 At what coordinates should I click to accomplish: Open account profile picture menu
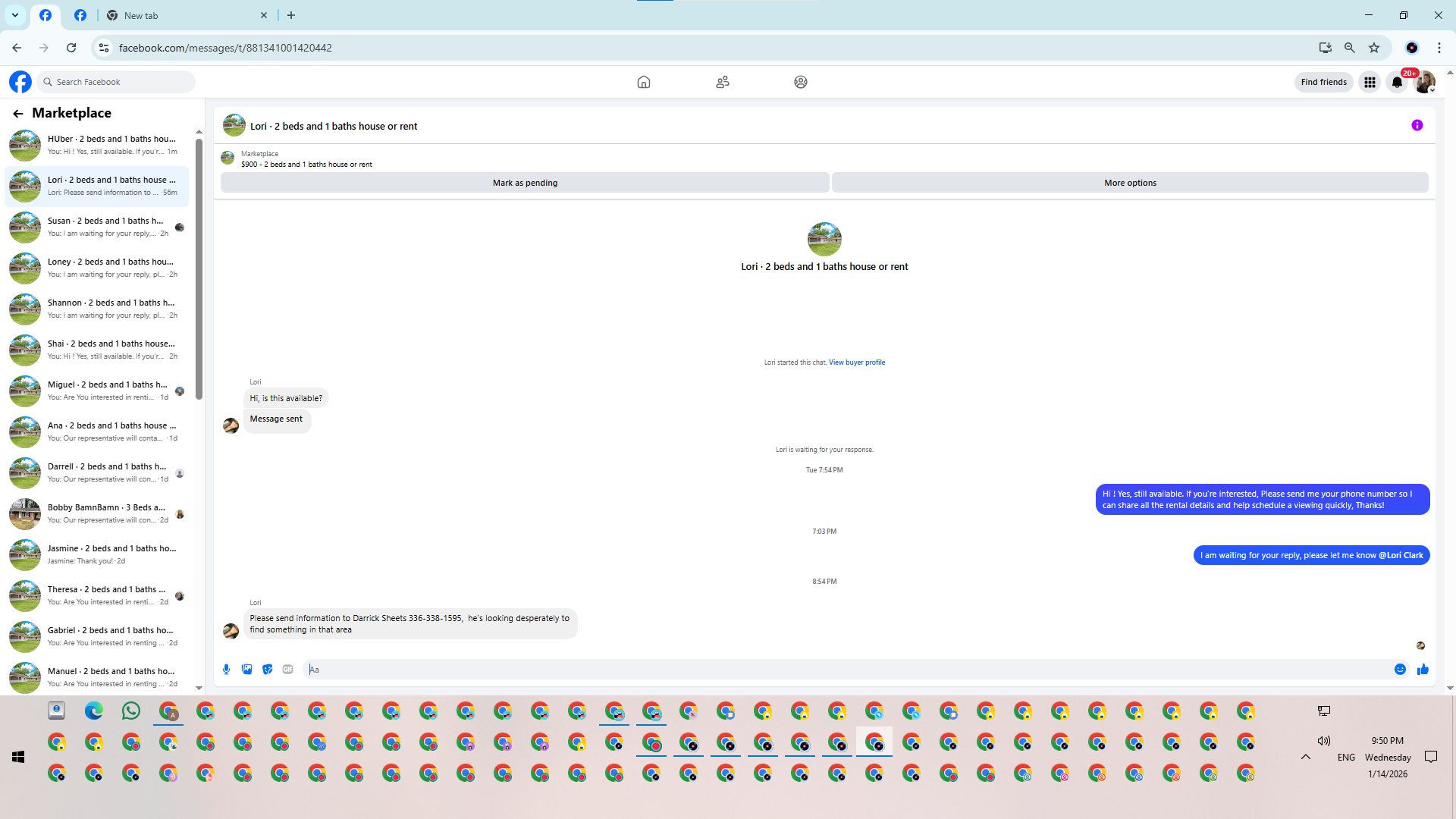[1425, 82]
